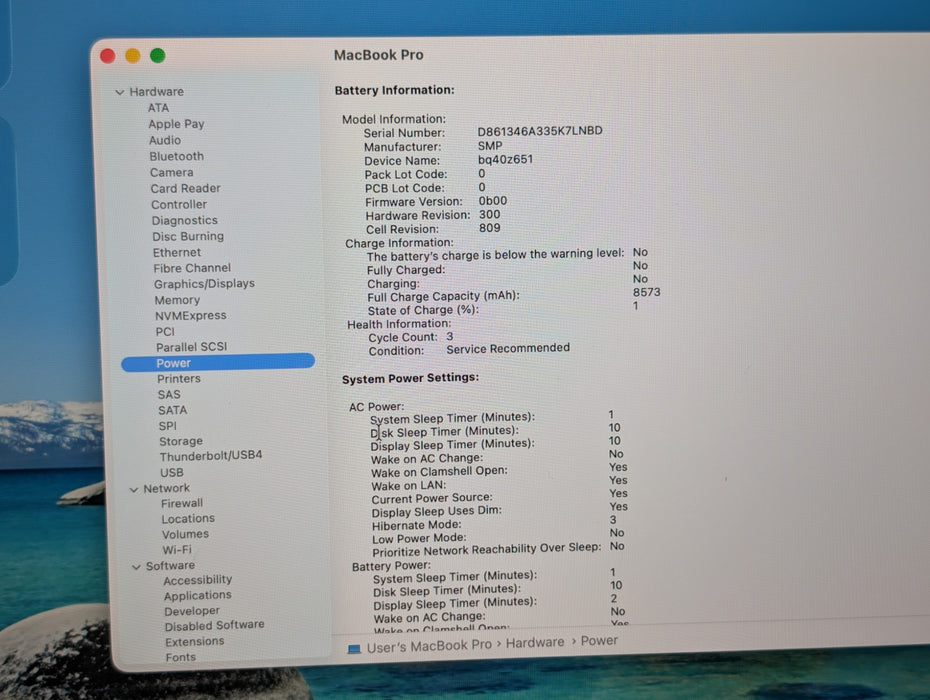Open SATA in the sidebar

(x=173, y=411)
